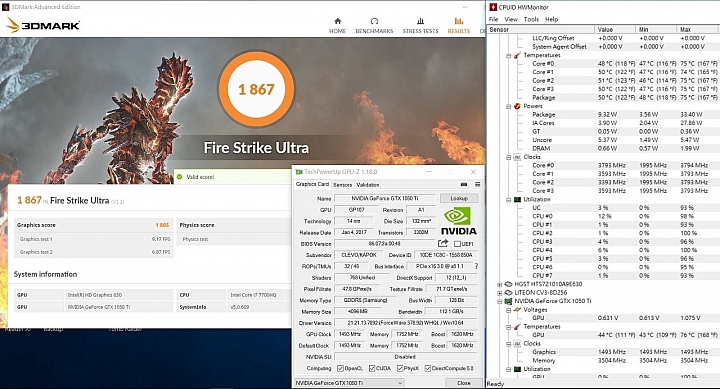Click the Close button in GPU-Z

point(464,383)
